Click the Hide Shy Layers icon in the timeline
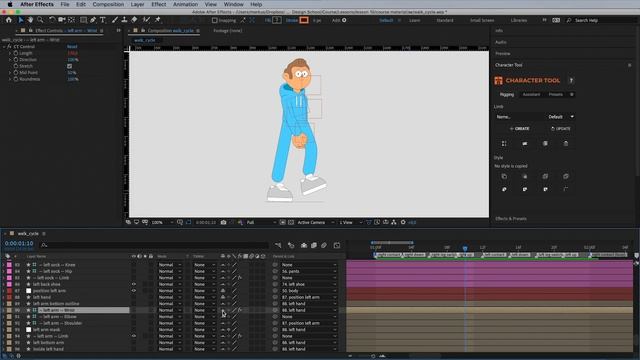 coord(304,245)
